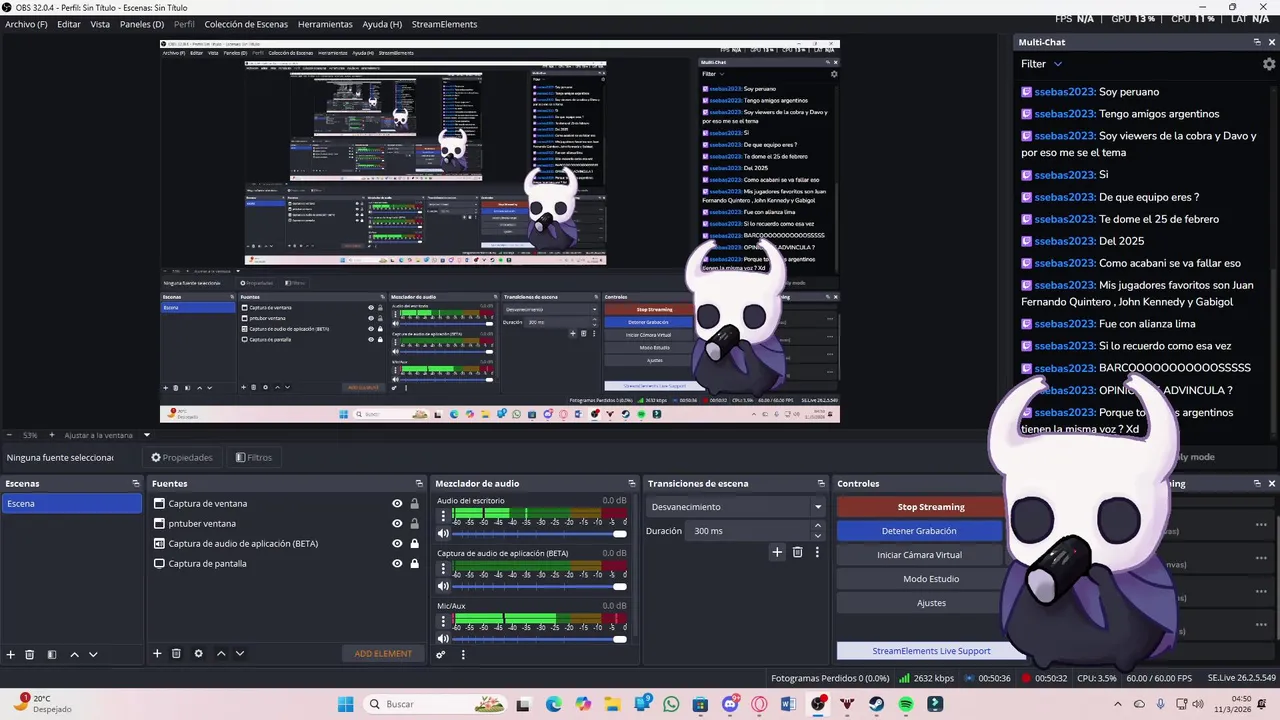Add a new source in Fuentes panel

157,654
